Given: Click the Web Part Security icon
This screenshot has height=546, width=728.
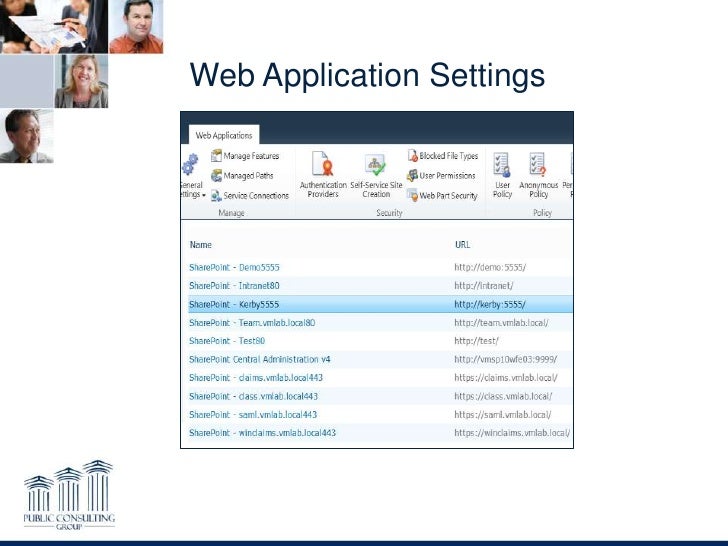Looking at the screenshot, I should coord(412,195).
